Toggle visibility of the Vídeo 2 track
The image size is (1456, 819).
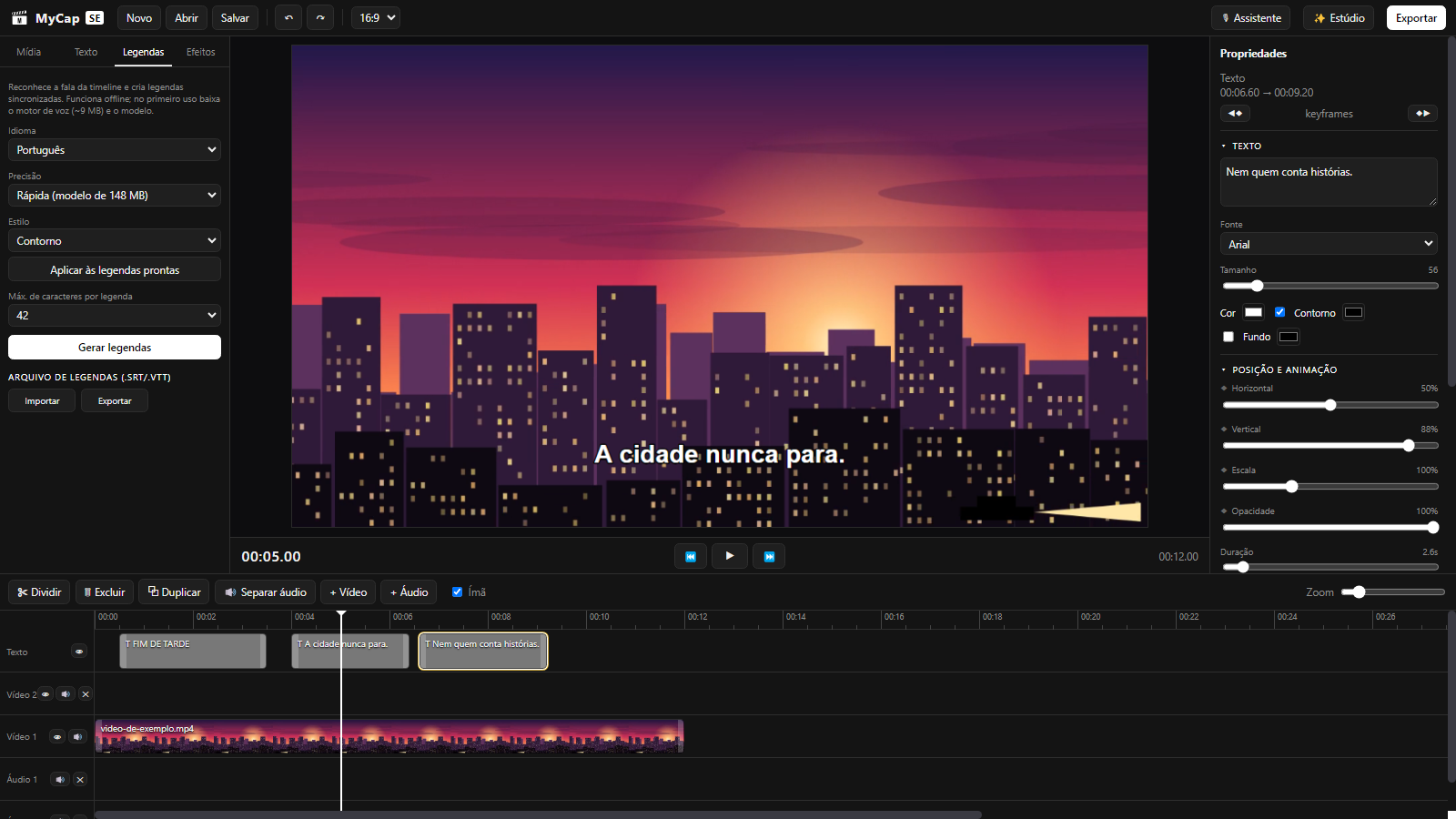coord(45,694)
